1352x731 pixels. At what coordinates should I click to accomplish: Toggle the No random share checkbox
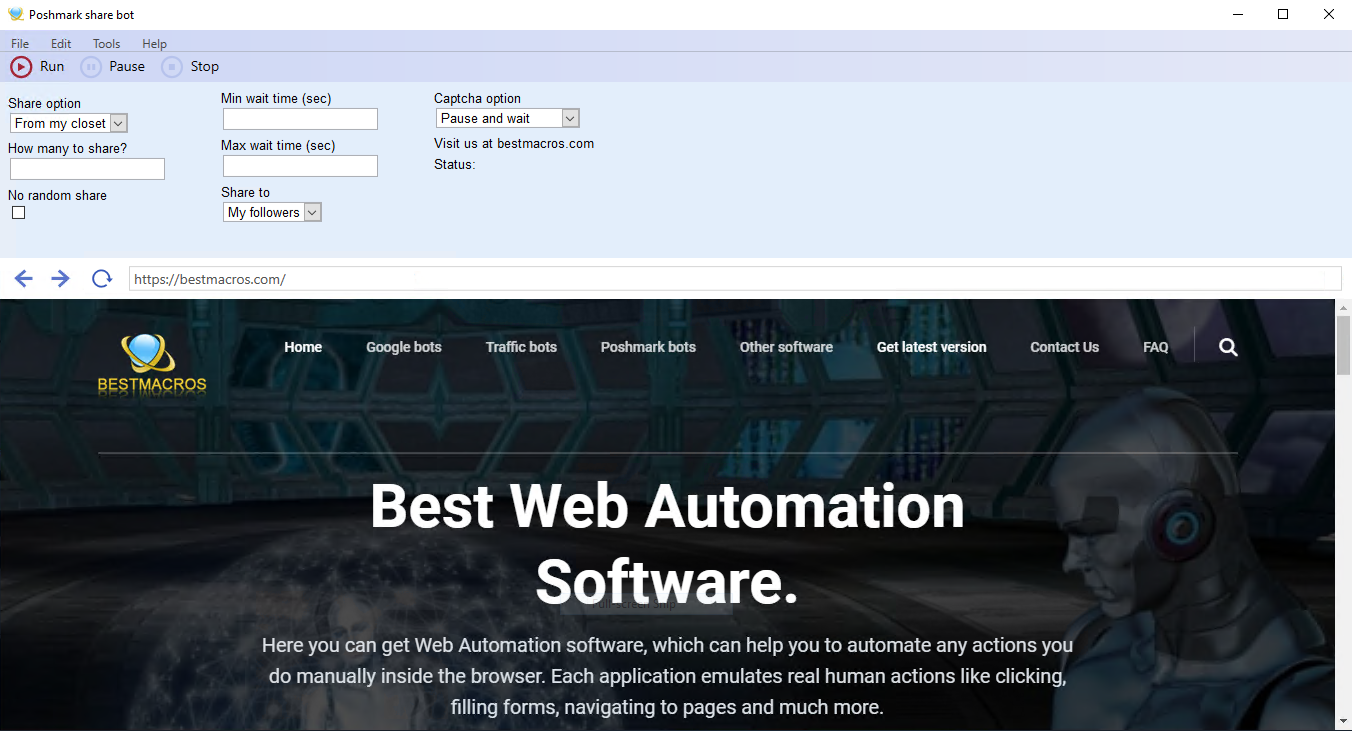(x=18, y=213)
